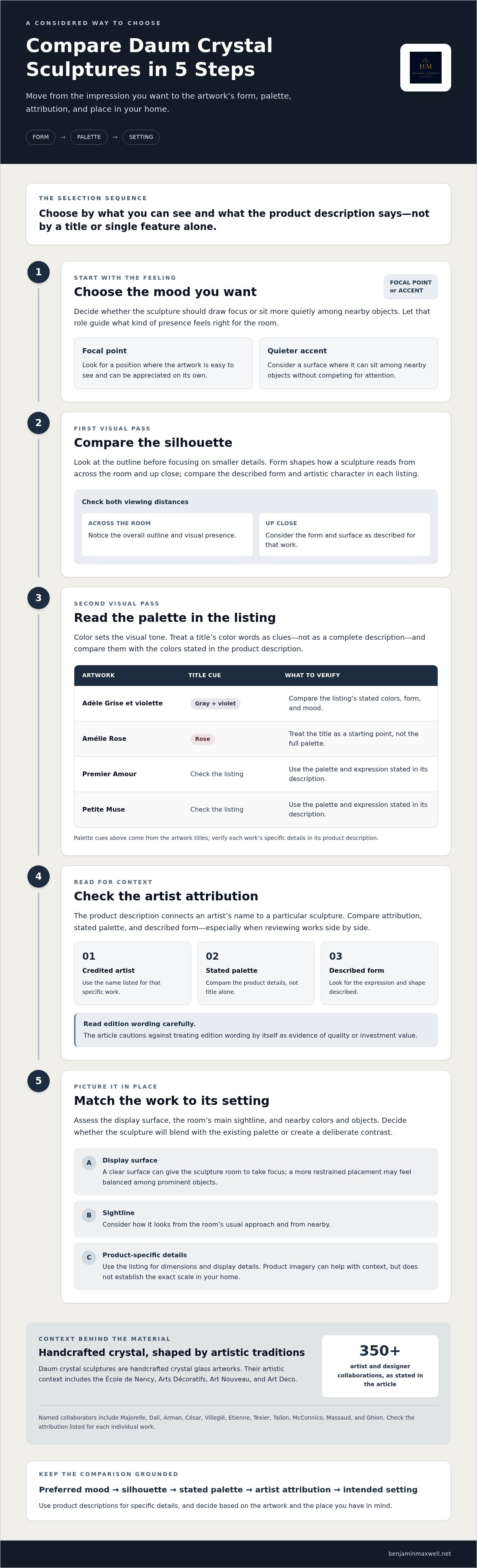Click the BM logo in the header
The image size is (477, 1568).
(425, 68)
